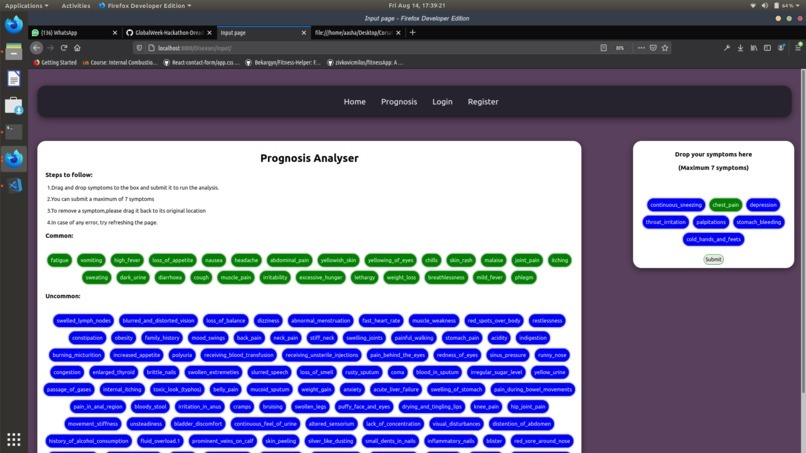
Task: Select the dizziness uncommon symptom
Action: 268,321
